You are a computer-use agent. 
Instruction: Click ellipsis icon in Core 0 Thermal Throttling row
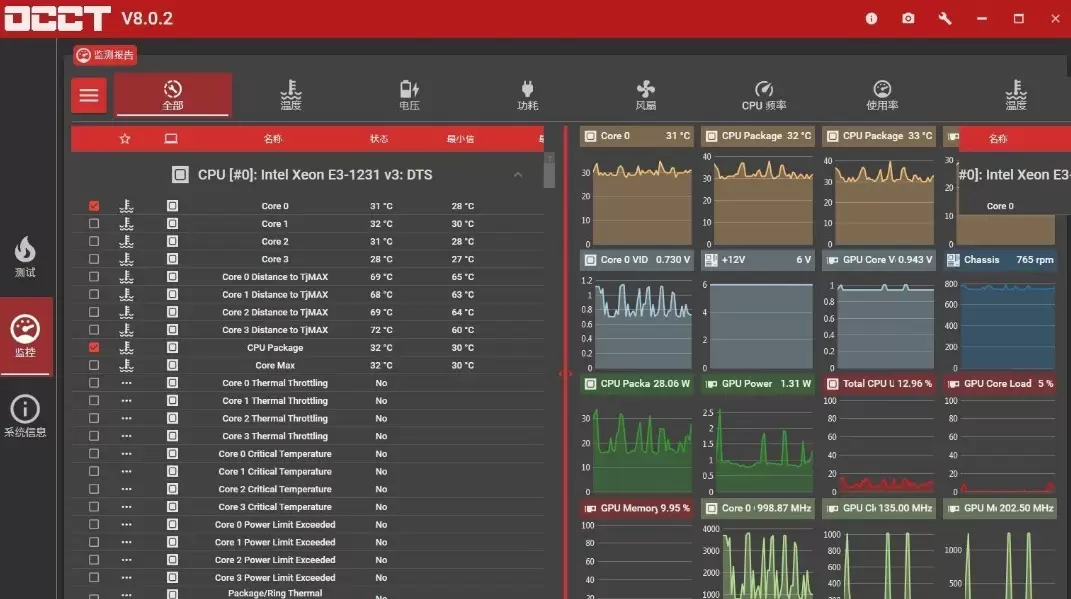pyautogui.click(x=126, y=383)
